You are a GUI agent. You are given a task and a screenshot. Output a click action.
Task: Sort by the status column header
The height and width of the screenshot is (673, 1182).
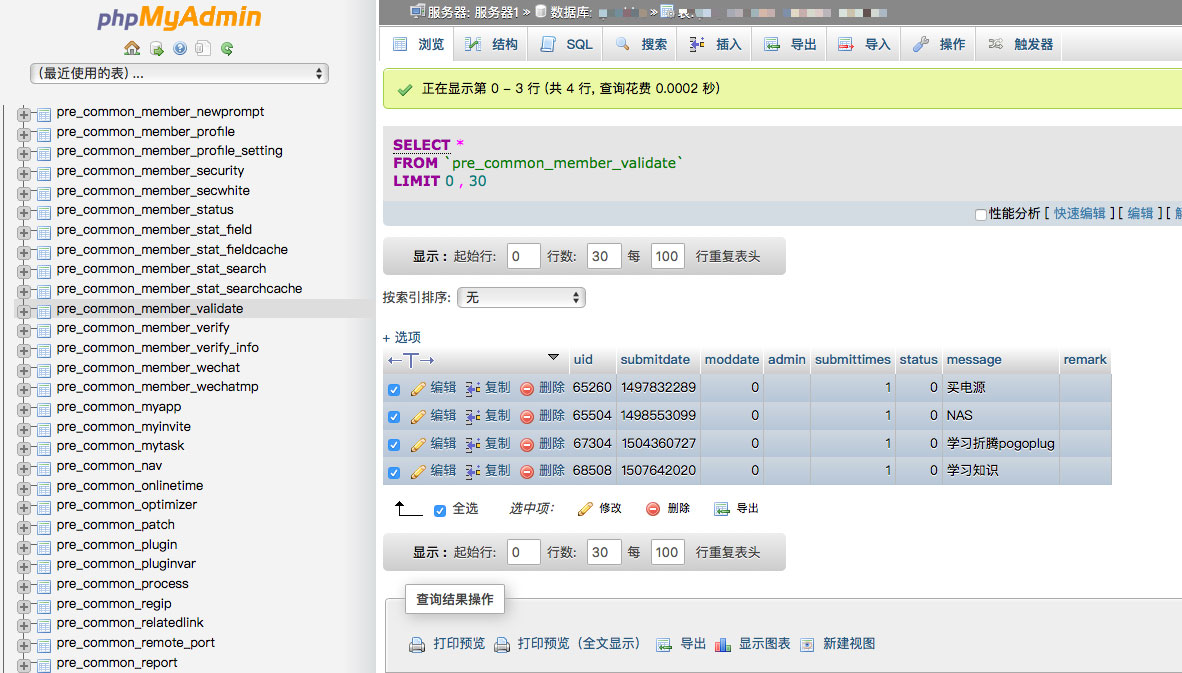[x=918, y=360]
